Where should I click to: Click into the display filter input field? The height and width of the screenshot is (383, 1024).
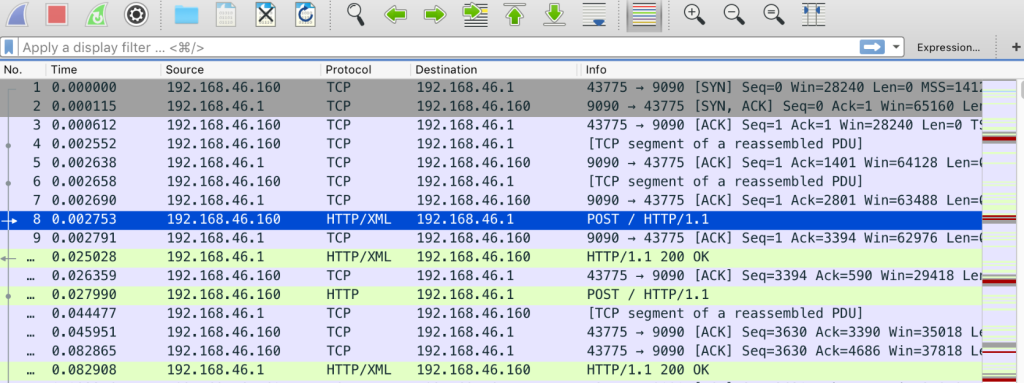pyautogui.click(x=438, y=48)
